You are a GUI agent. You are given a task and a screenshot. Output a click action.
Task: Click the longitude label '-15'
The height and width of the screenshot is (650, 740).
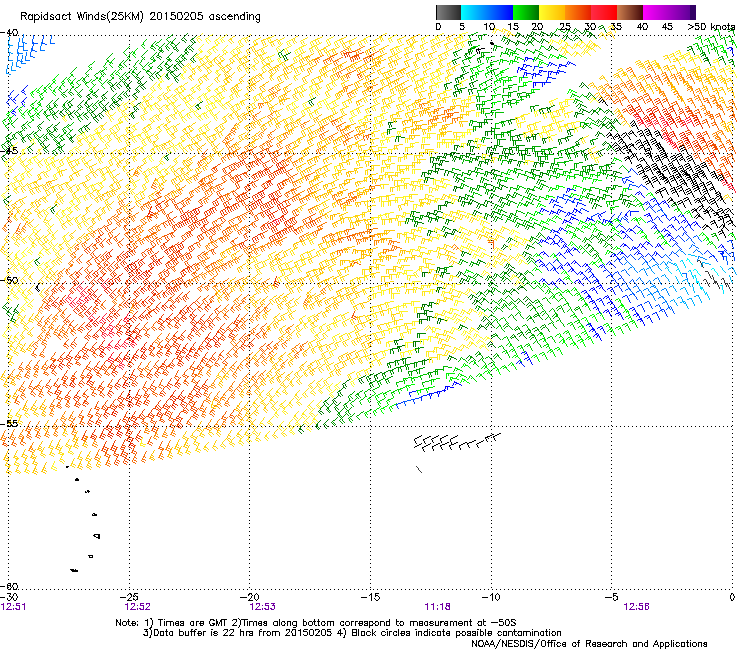(370, 597)
